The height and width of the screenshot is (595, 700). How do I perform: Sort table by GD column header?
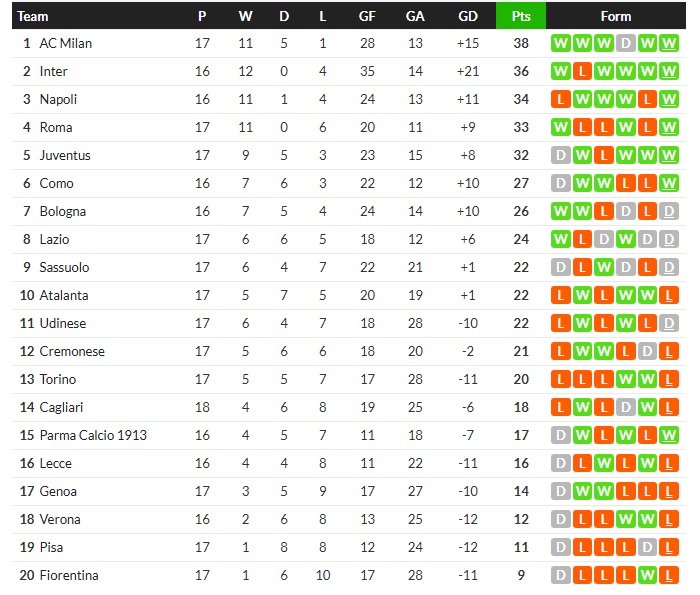pyautogui.click(x=467, y=16)
